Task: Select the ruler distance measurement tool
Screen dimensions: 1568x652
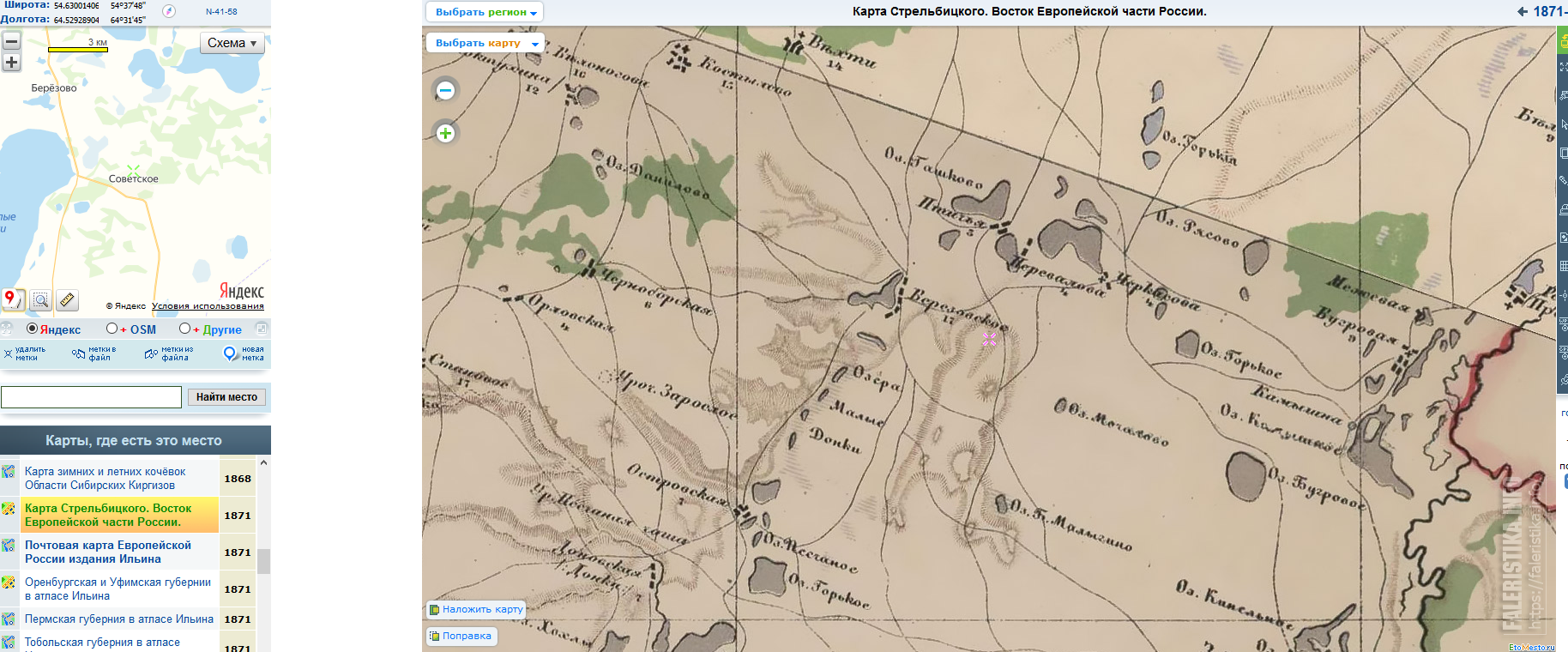Action: tap(67, 300)
